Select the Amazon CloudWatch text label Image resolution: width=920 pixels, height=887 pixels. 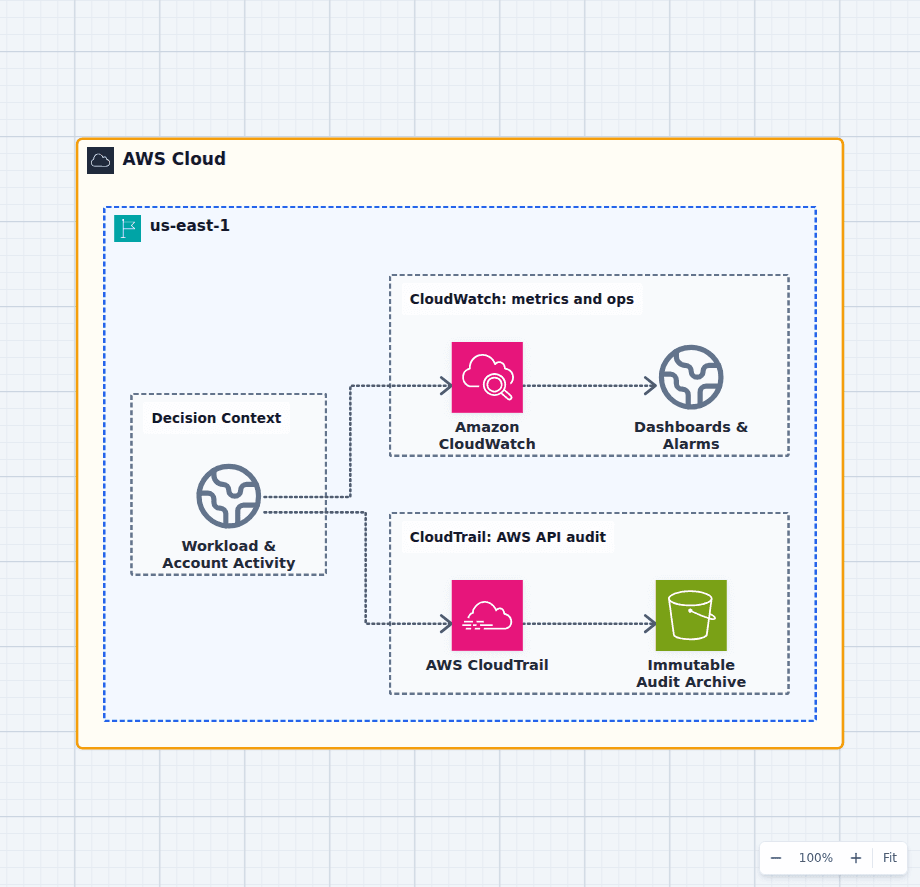(x=487, y=435)
